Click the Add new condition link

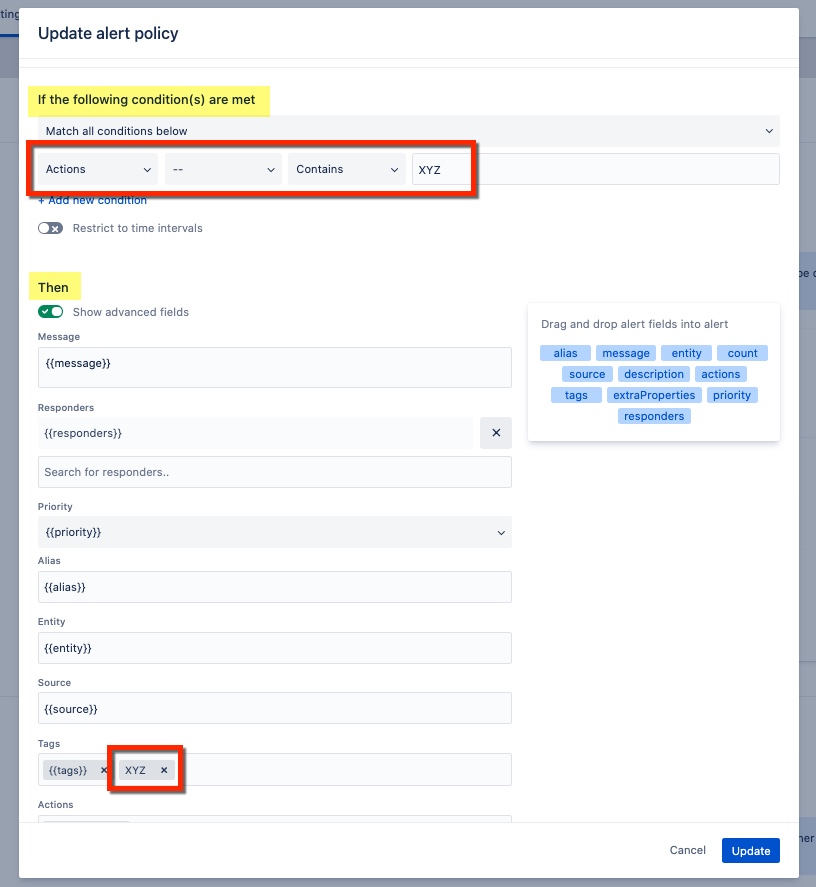pos(91,200)
